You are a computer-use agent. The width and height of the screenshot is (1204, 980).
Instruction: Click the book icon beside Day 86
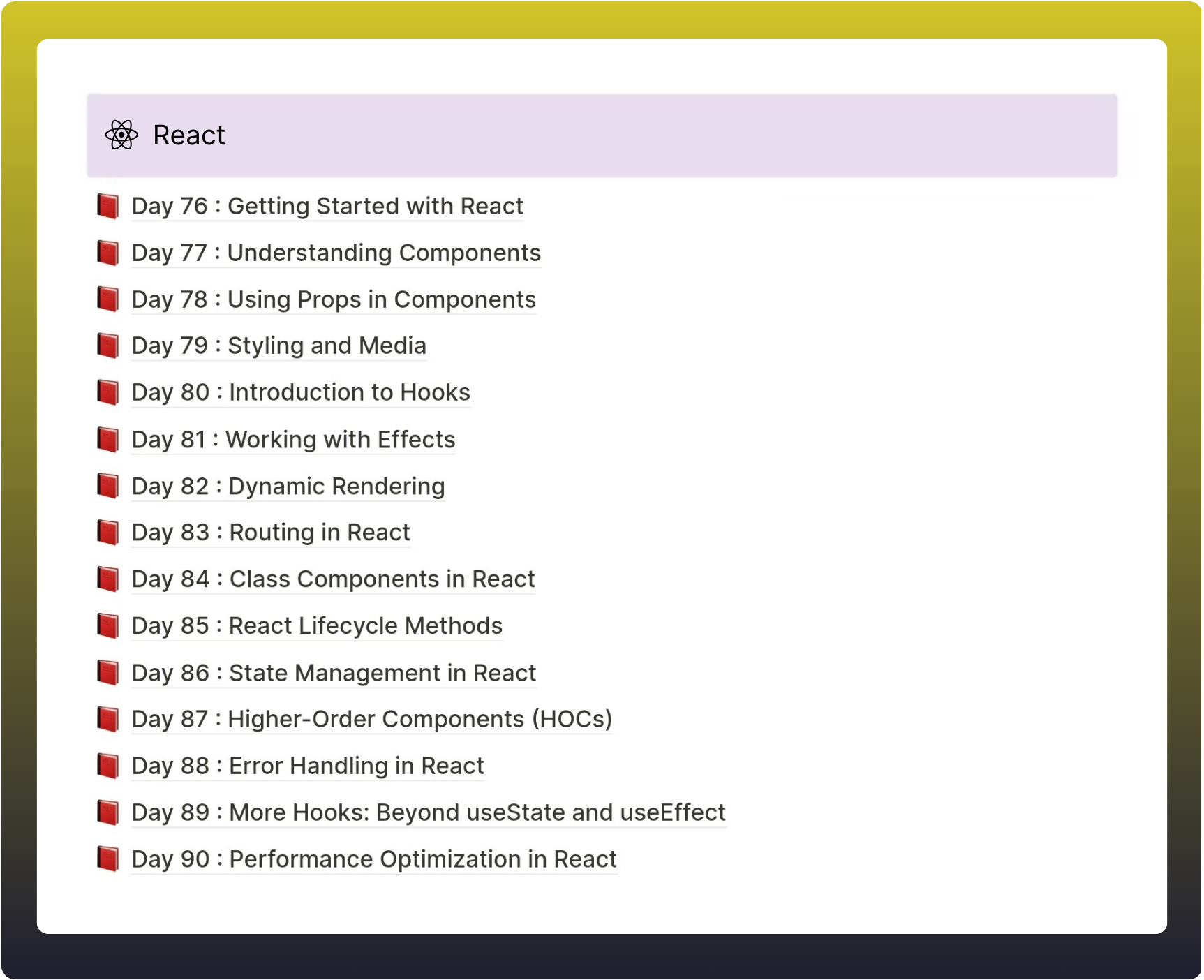pyautogui.click(x=108, y=673)
